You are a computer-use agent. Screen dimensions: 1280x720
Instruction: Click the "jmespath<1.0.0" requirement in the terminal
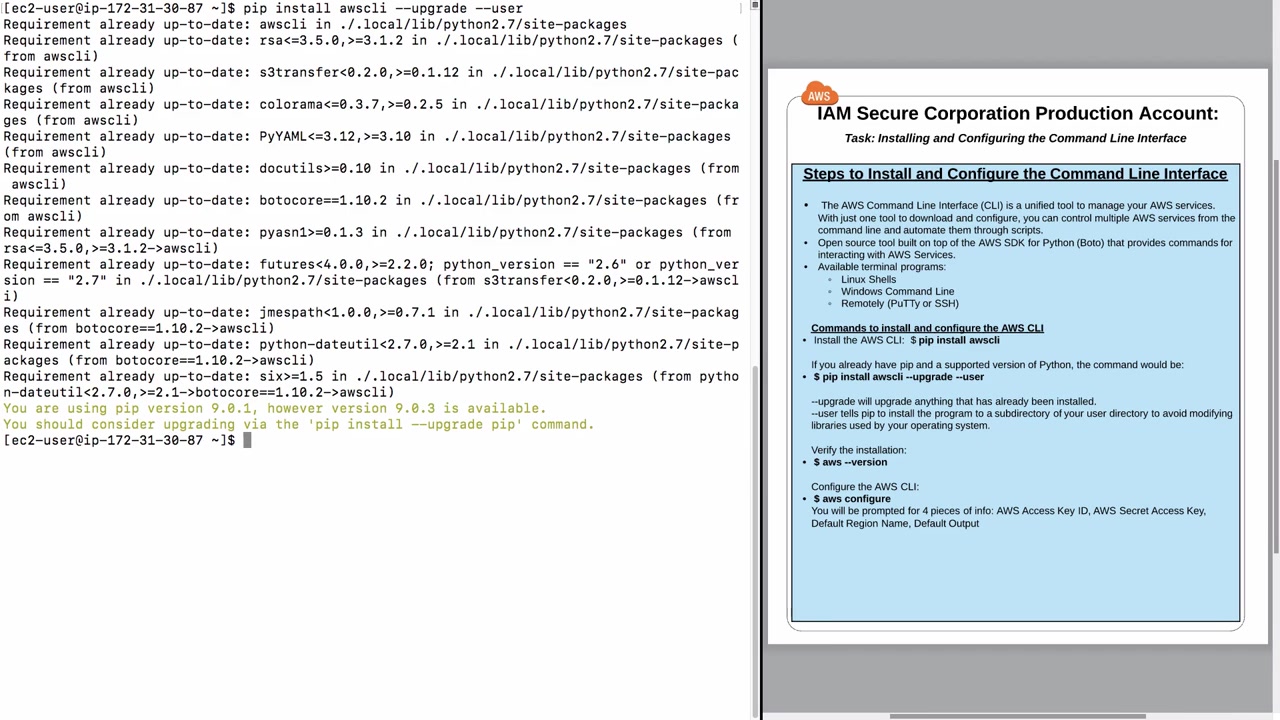click(371, 320)
